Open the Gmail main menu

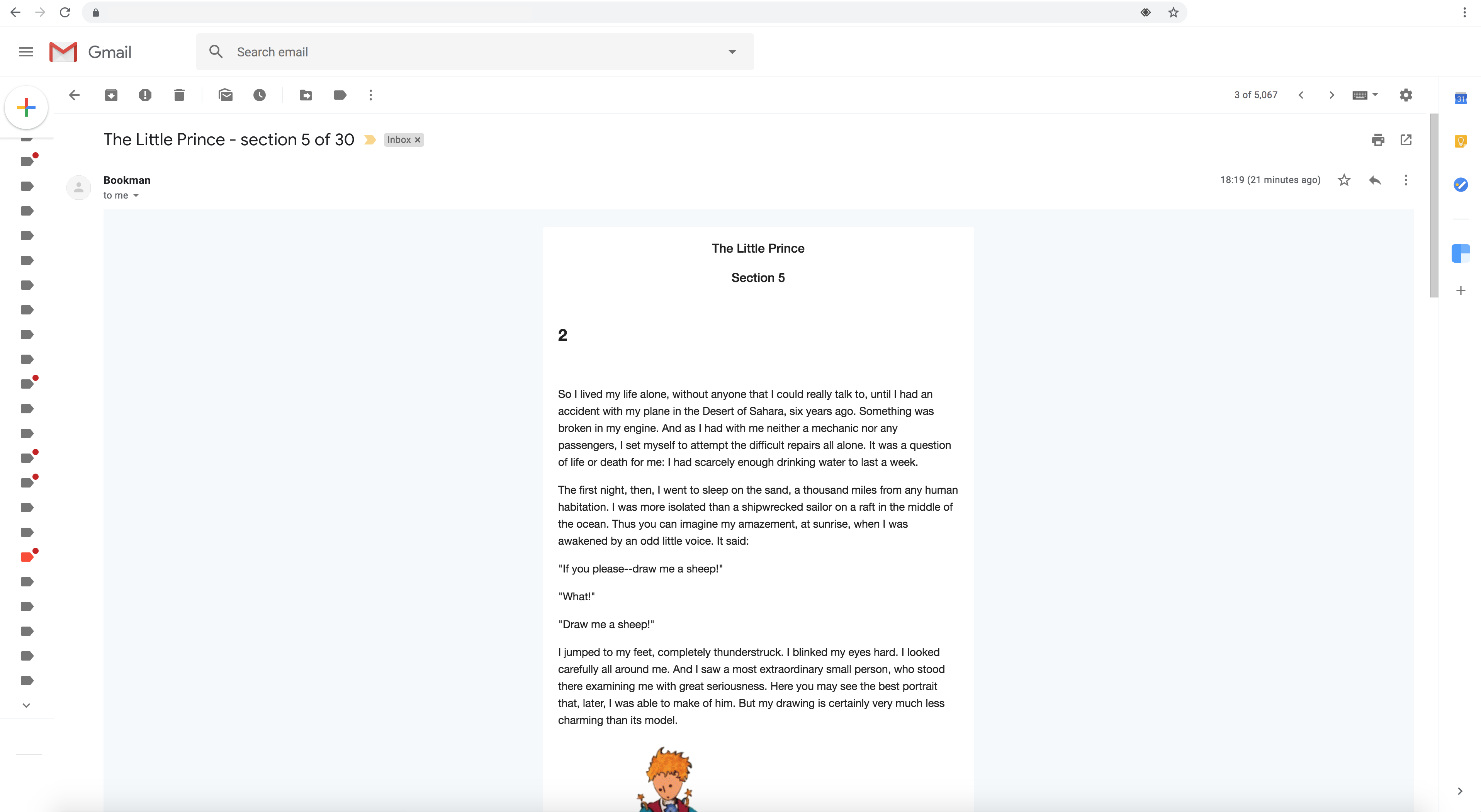[26, 51]
